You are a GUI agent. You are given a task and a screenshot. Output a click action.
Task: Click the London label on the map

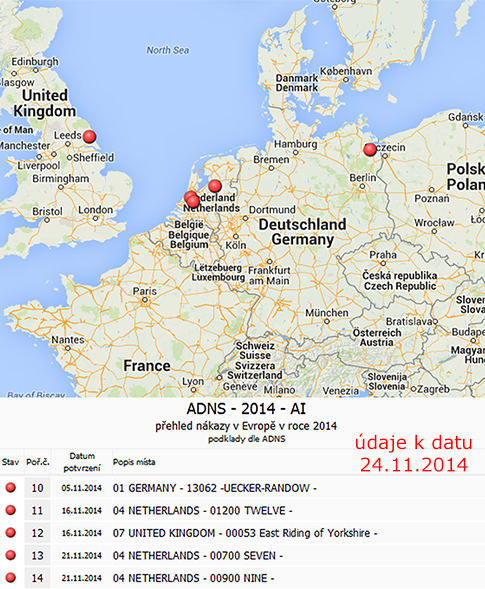[x=95, y=210]
